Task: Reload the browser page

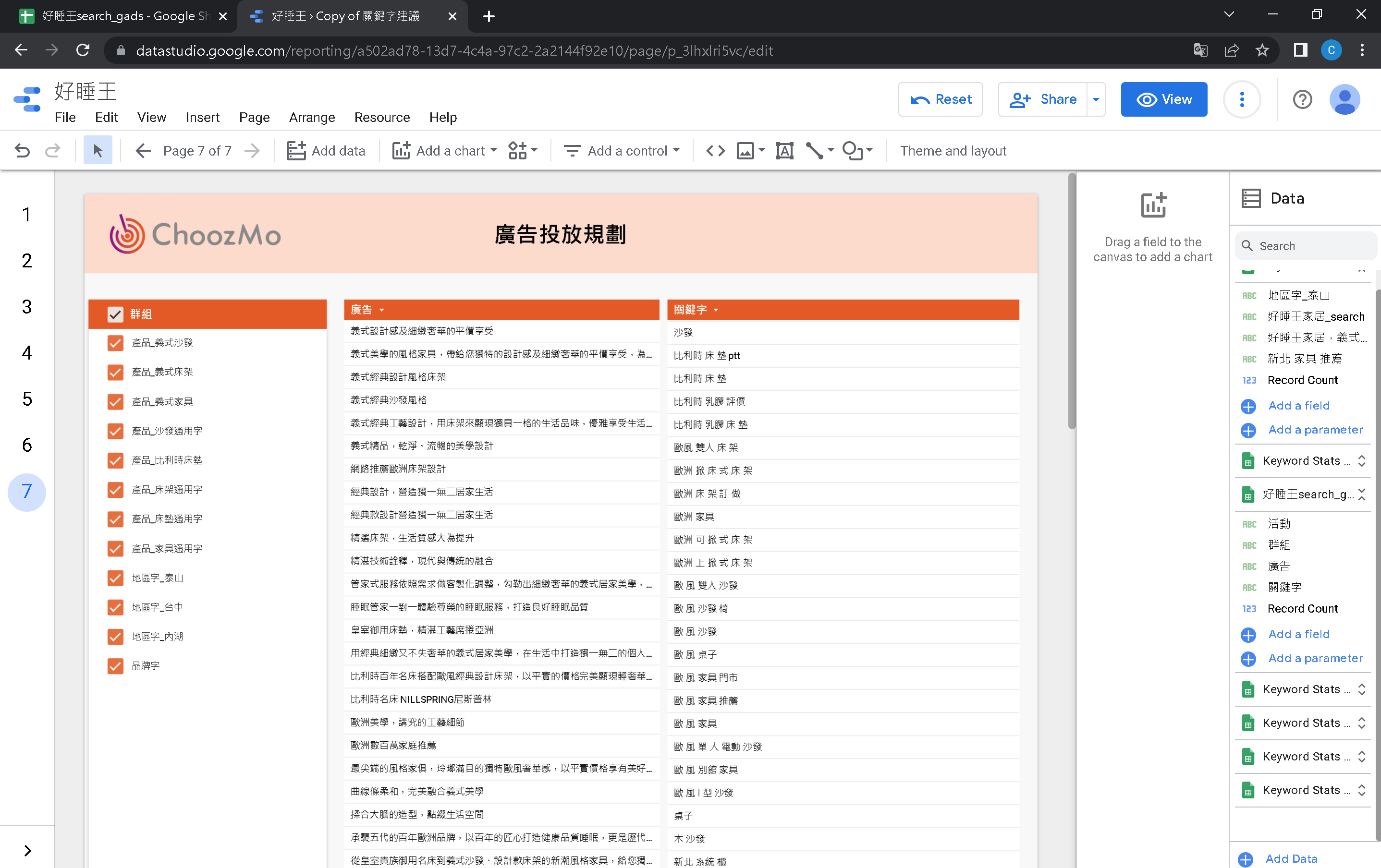Action: (83, 50)
